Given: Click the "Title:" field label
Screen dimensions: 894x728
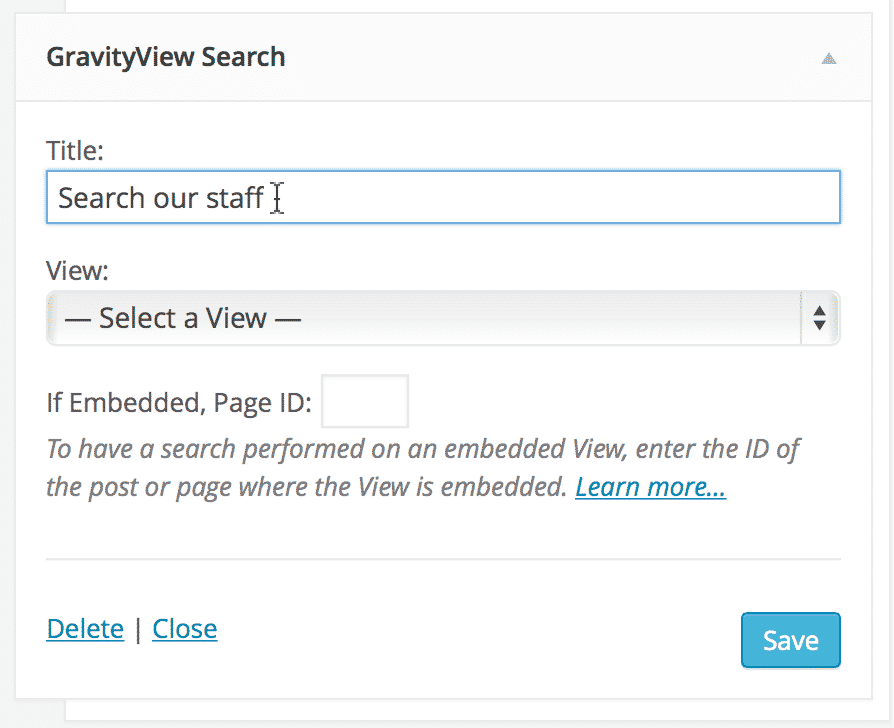Looking at the screenshot, I should pos(75,151).
